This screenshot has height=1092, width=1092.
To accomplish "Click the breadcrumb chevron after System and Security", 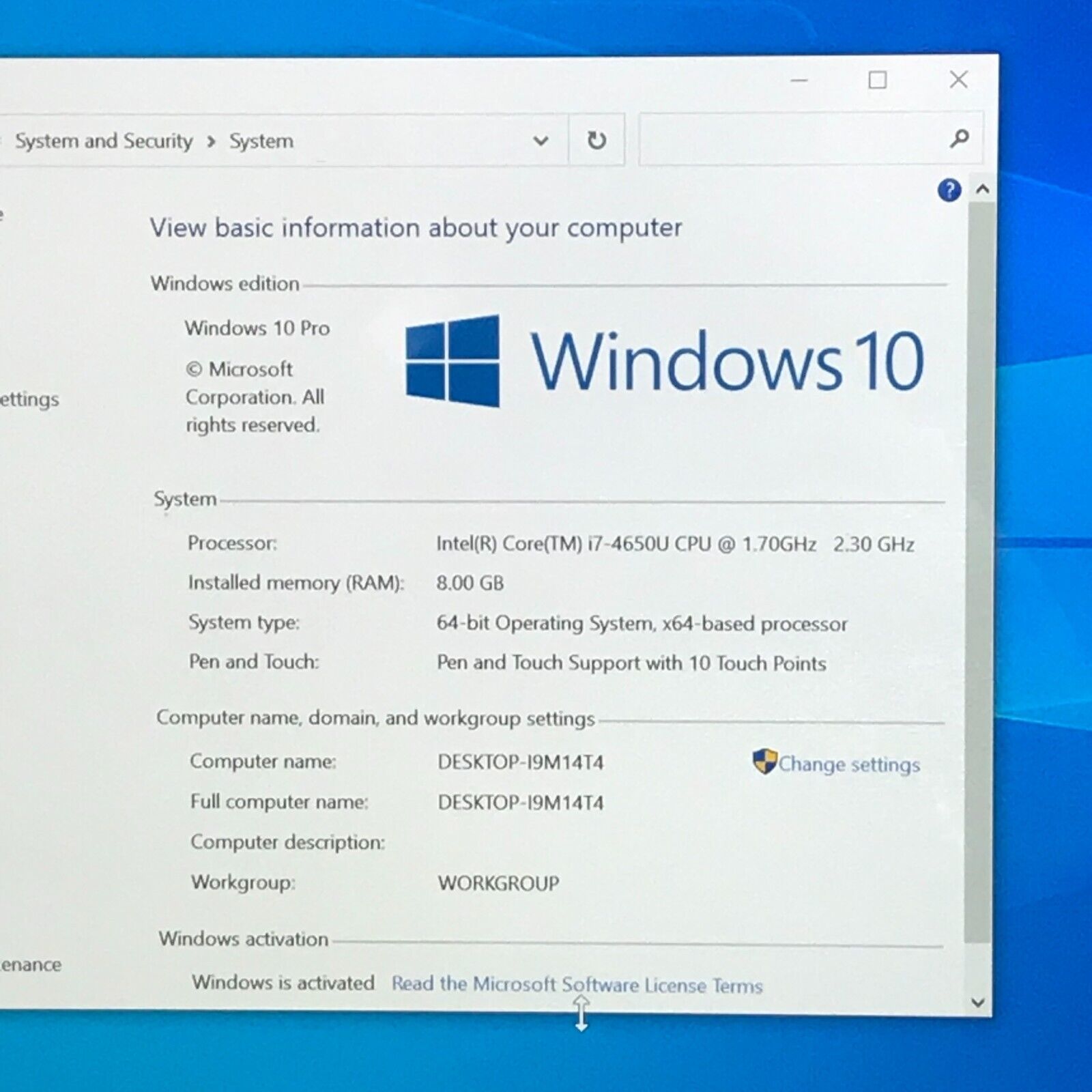I will 211,141.
